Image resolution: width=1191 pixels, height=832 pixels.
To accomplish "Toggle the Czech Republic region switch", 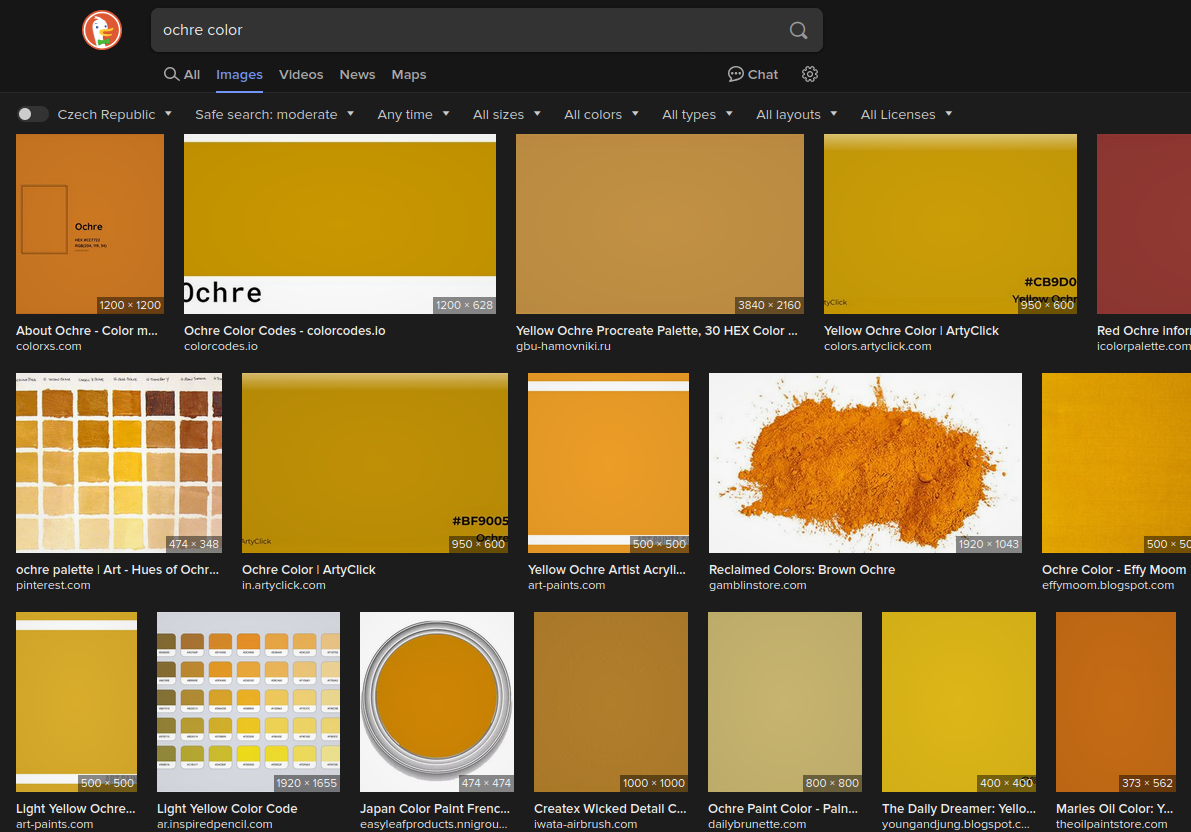I will coord(33,114).
